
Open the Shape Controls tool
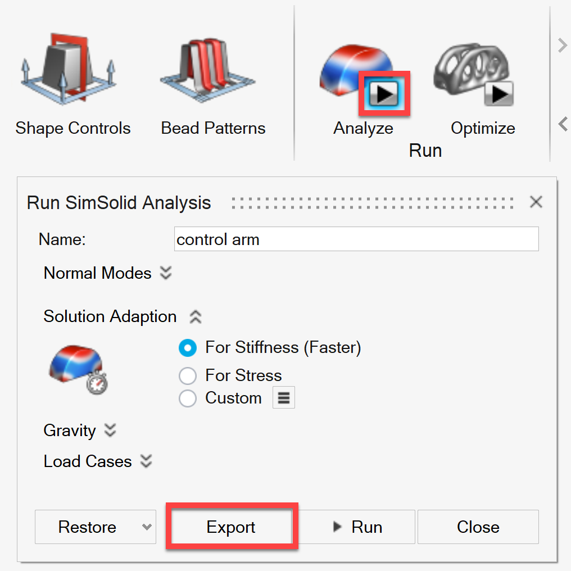click(x=68, y=69)
